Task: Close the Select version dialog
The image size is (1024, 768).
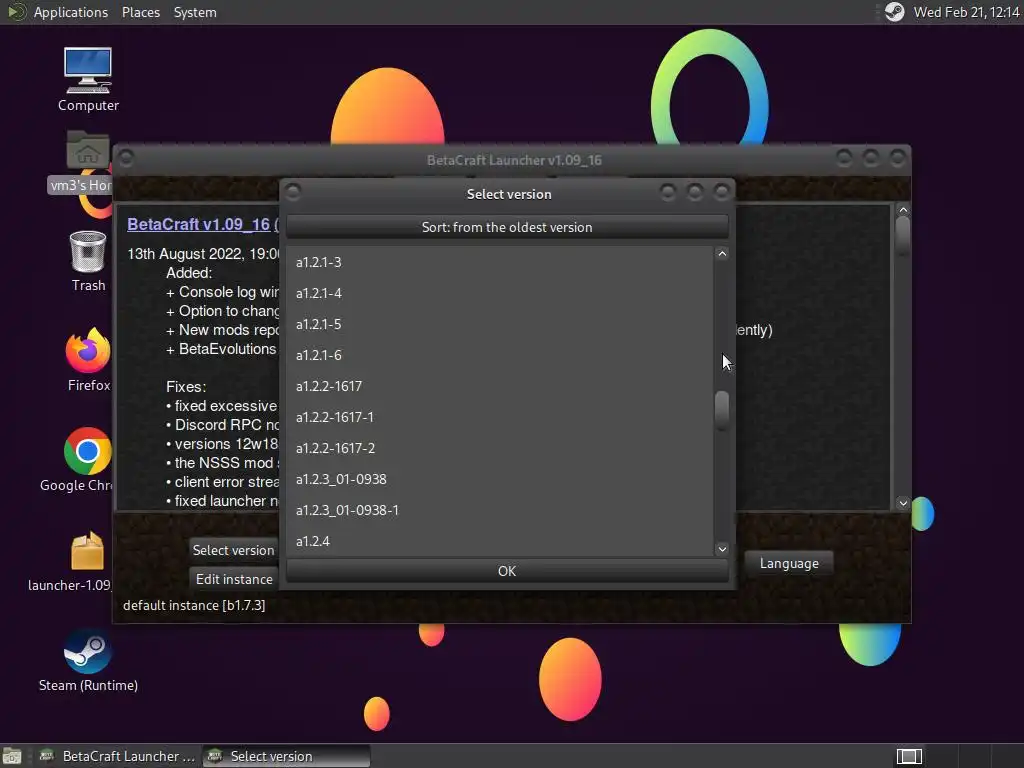Action: click(x=722, y=191)
